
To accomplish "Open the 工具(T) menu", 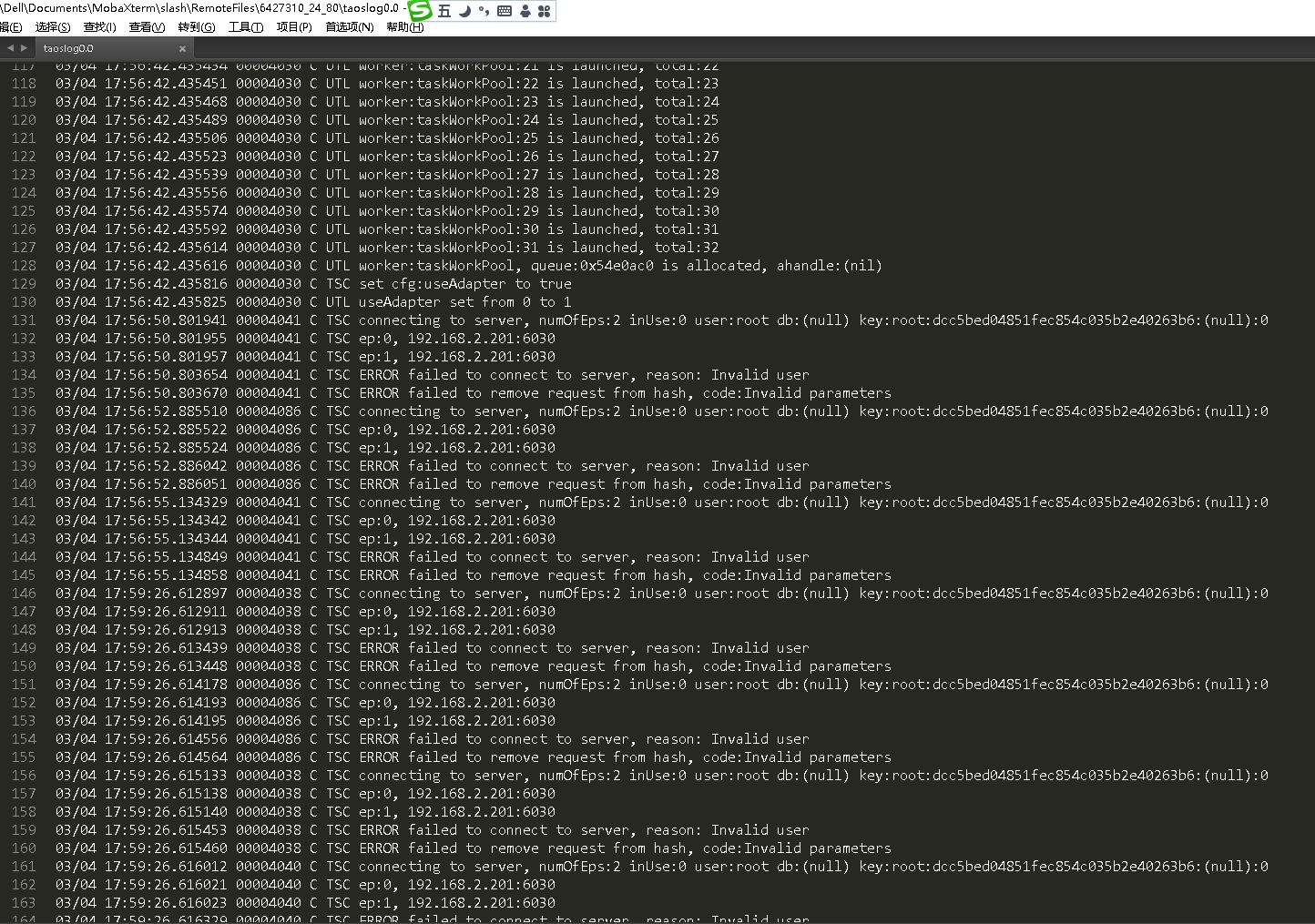I will (246, 27).
